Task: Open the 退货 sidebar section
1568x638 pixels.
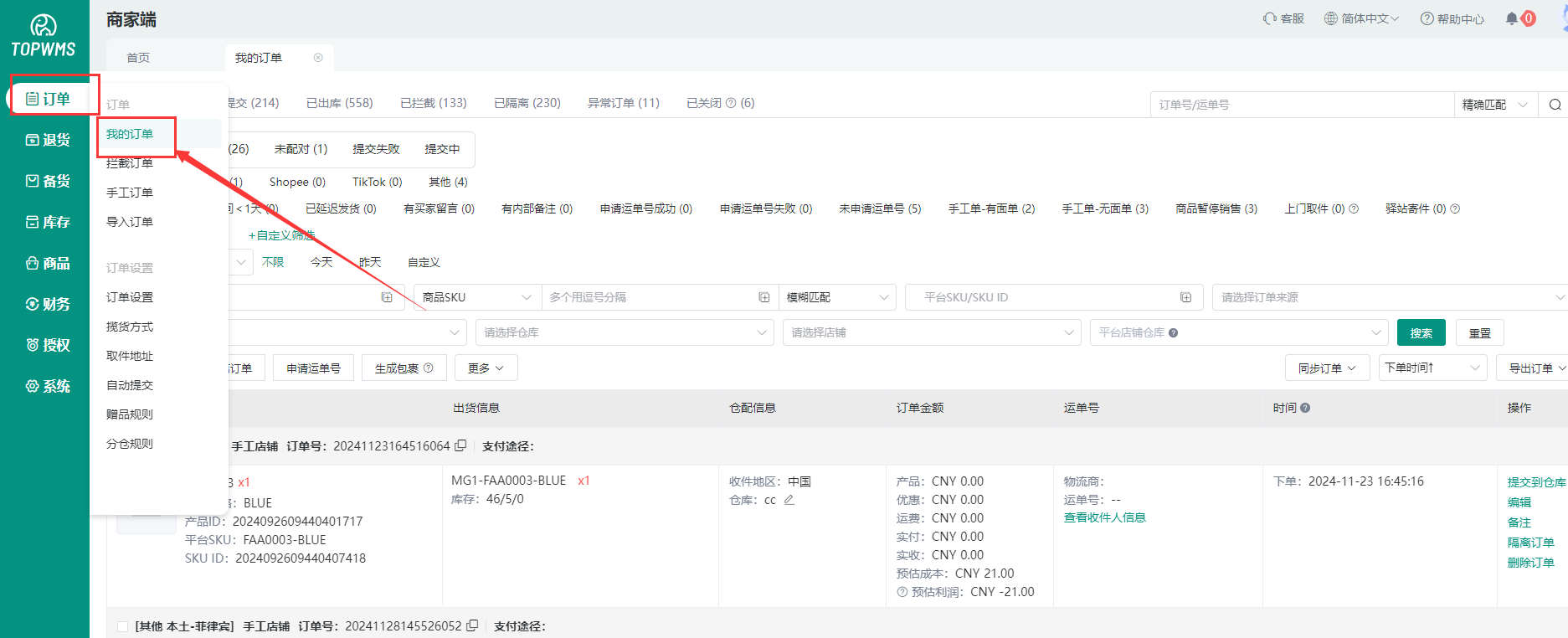Action: 48,140
